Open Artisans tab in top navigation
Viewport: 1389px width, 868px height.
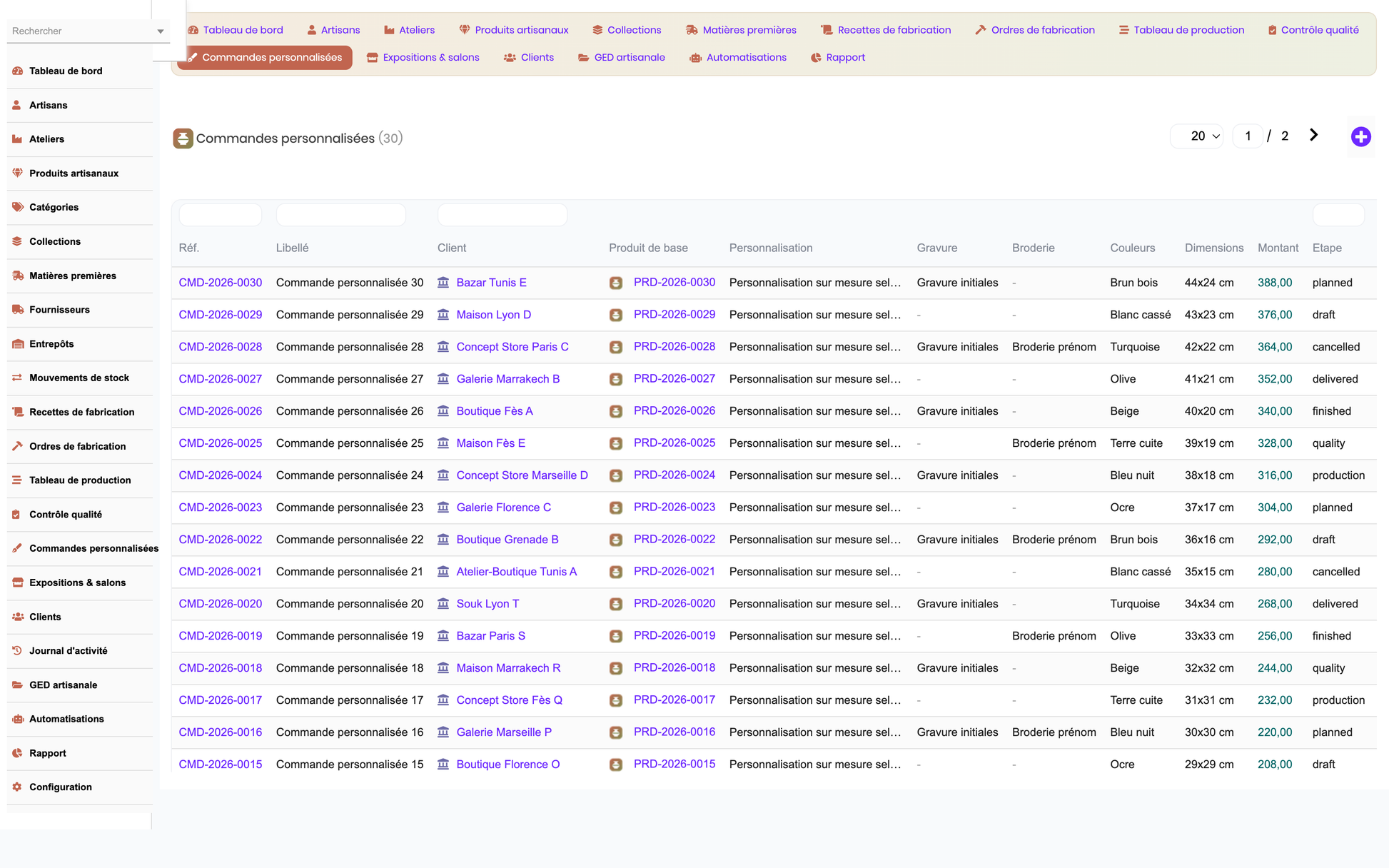point(333,30)
